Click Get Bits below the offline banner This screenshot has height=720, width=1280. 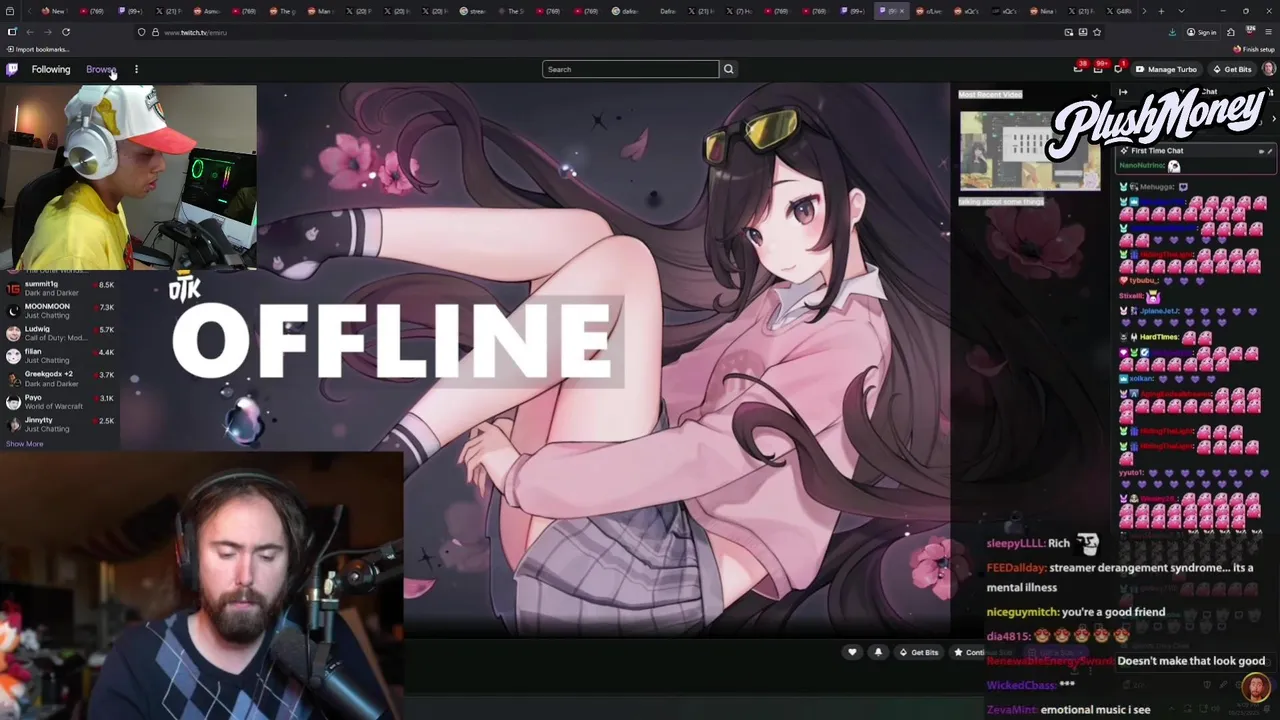[919, 652]
